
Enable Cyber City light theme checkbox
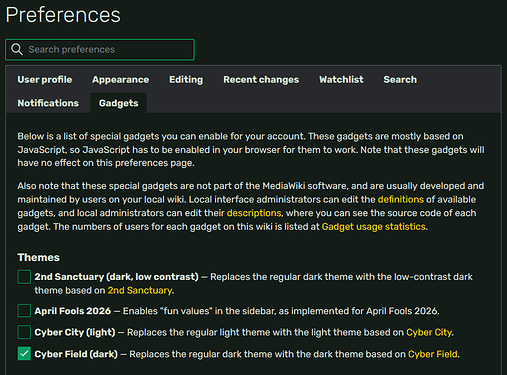click(24, 332)
